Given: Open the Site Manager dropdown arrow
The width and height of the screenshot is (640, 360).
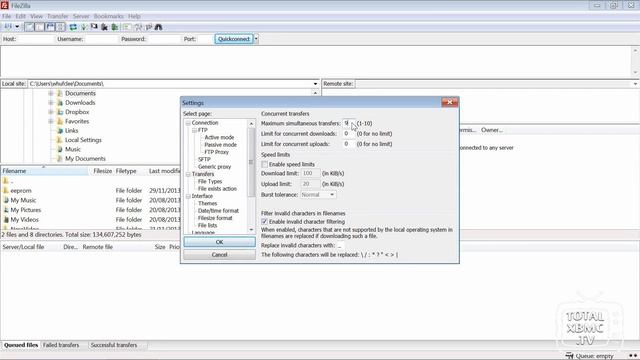Looking at the screenshot, I should click(17, 27).
